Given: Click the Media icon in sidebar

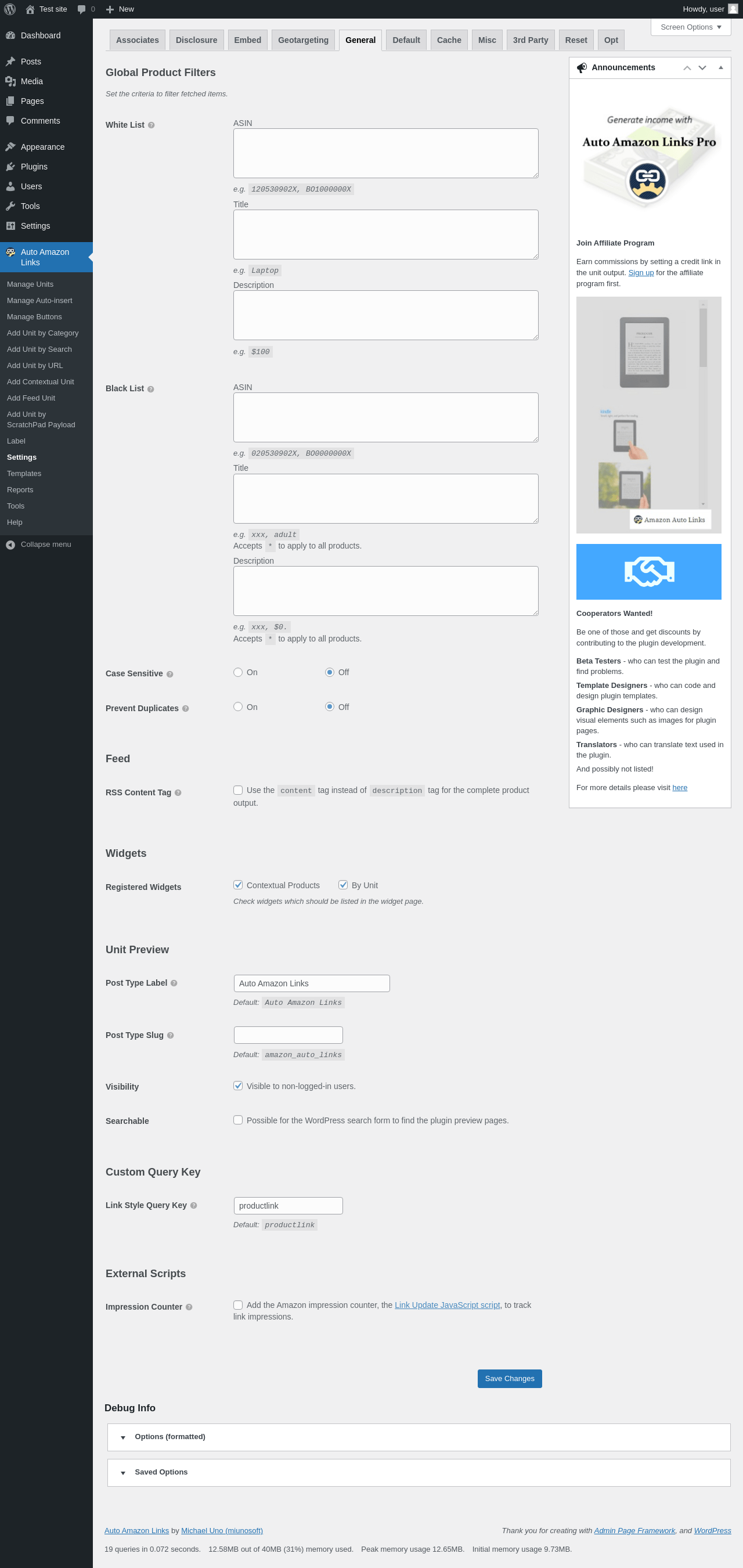Looking at the screenshot, I should pos(10,81).
